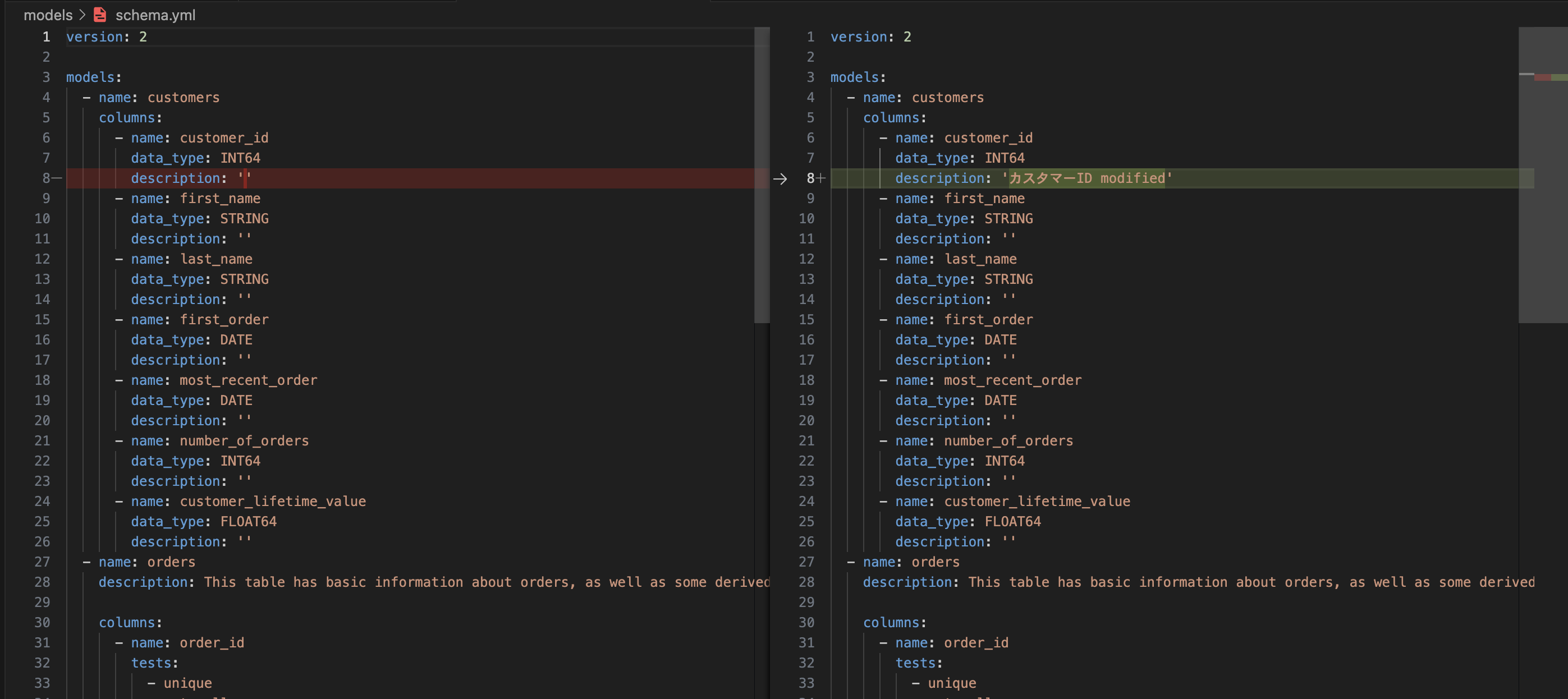Click line number 27 in left pane
This screenshot has height=699, width=1568.
[x=42, y=562]
